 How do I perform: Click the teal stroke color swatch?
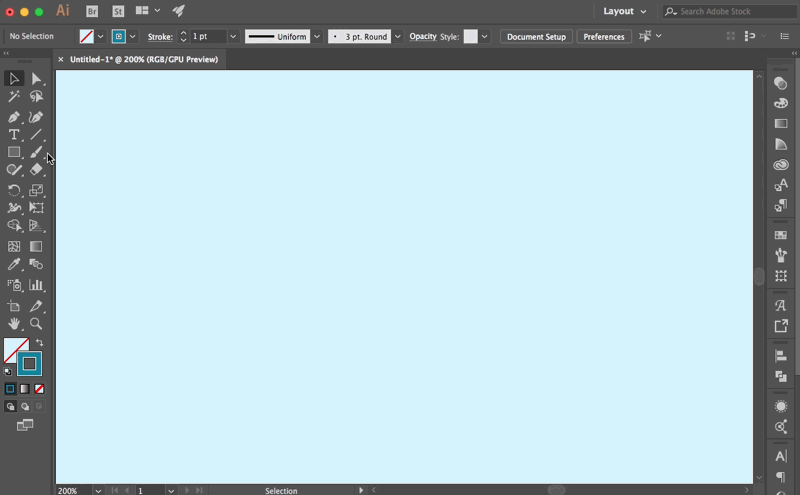point(29,364)
